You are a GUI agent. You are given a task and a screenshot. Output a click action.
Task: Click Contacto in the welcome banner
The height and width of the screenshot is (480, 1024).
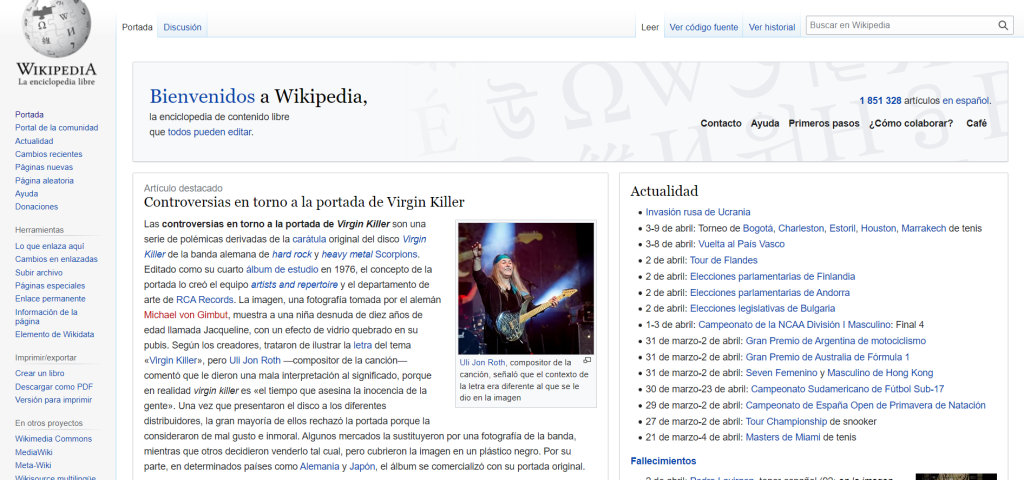[721, 123]
